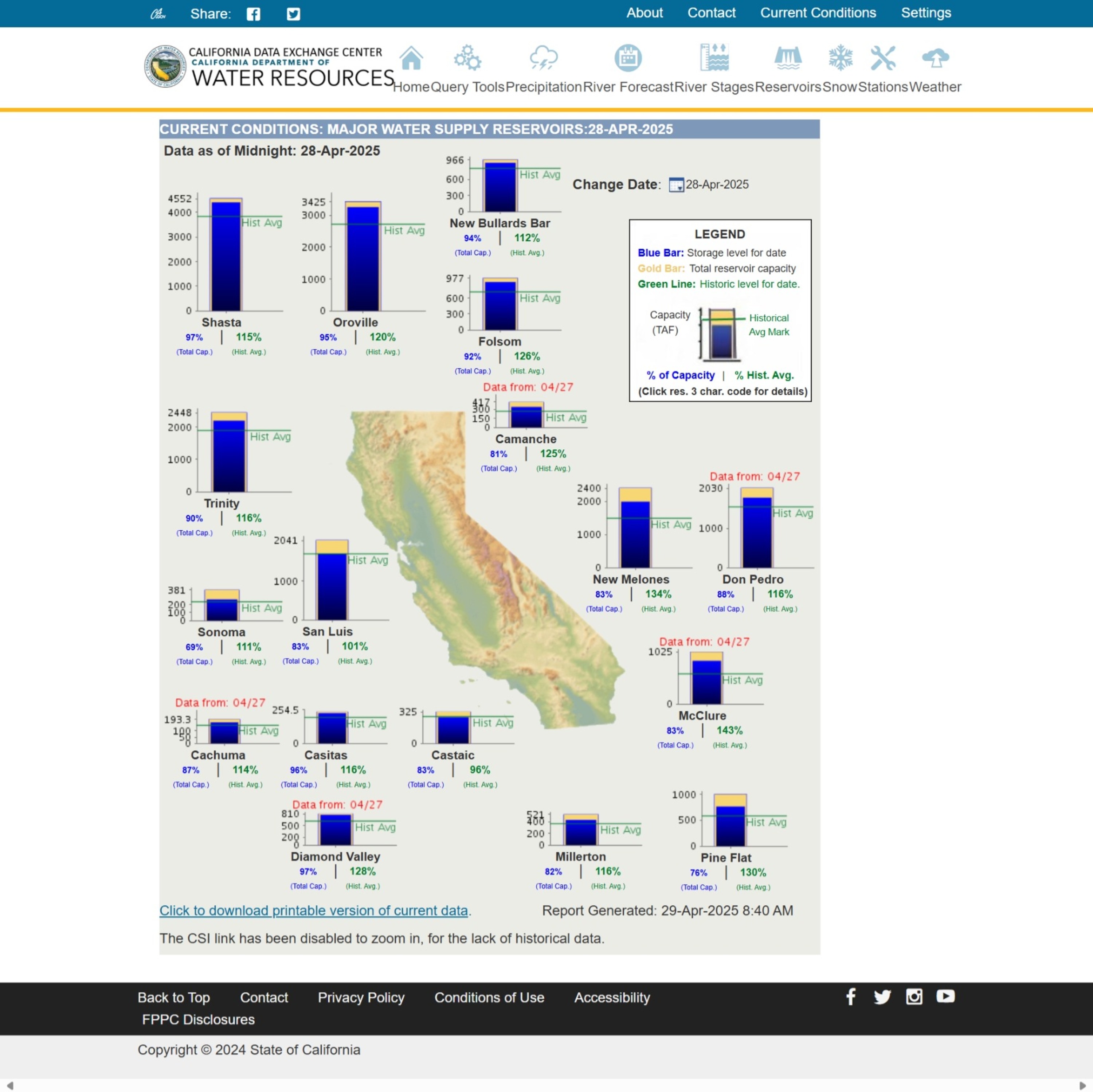Open the Current Conditions menu
The height and width of the screenshot is (1092, 1093).
click(818, 13)
